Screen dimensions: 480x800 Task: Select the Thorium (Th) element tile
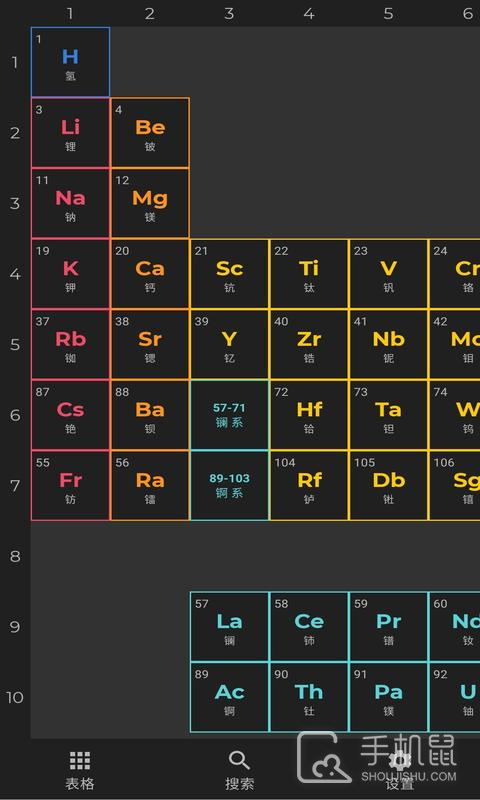tap(309, 697)
